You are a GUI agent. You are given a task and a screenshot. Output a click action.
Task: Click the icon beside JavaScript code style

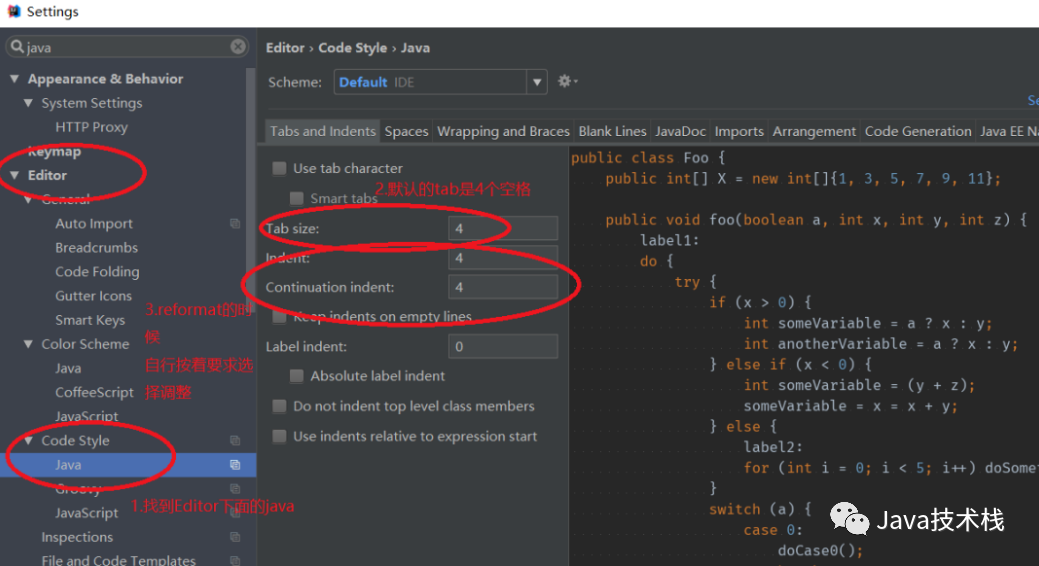point(235,513)
